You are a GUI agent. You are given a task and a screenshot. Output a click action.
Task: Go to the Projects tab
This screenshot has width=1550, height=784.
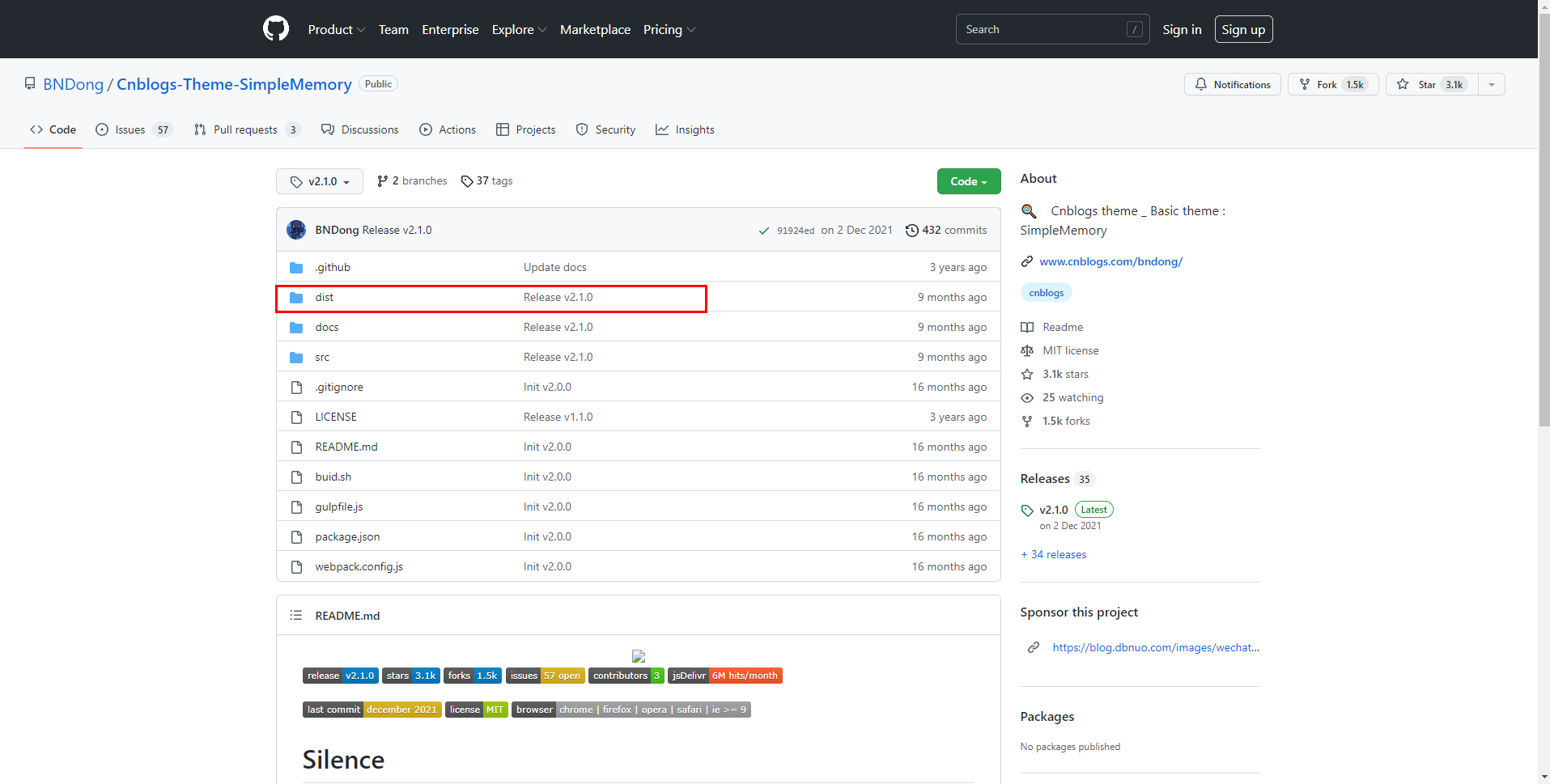click(x=526, y=129)
